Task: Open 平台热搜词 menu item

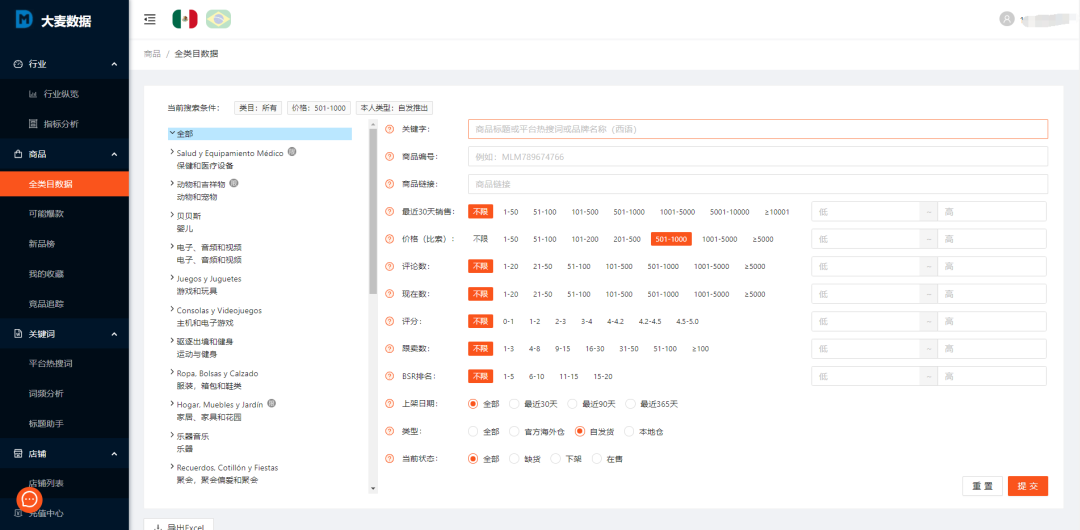Action: pos(50,364)
